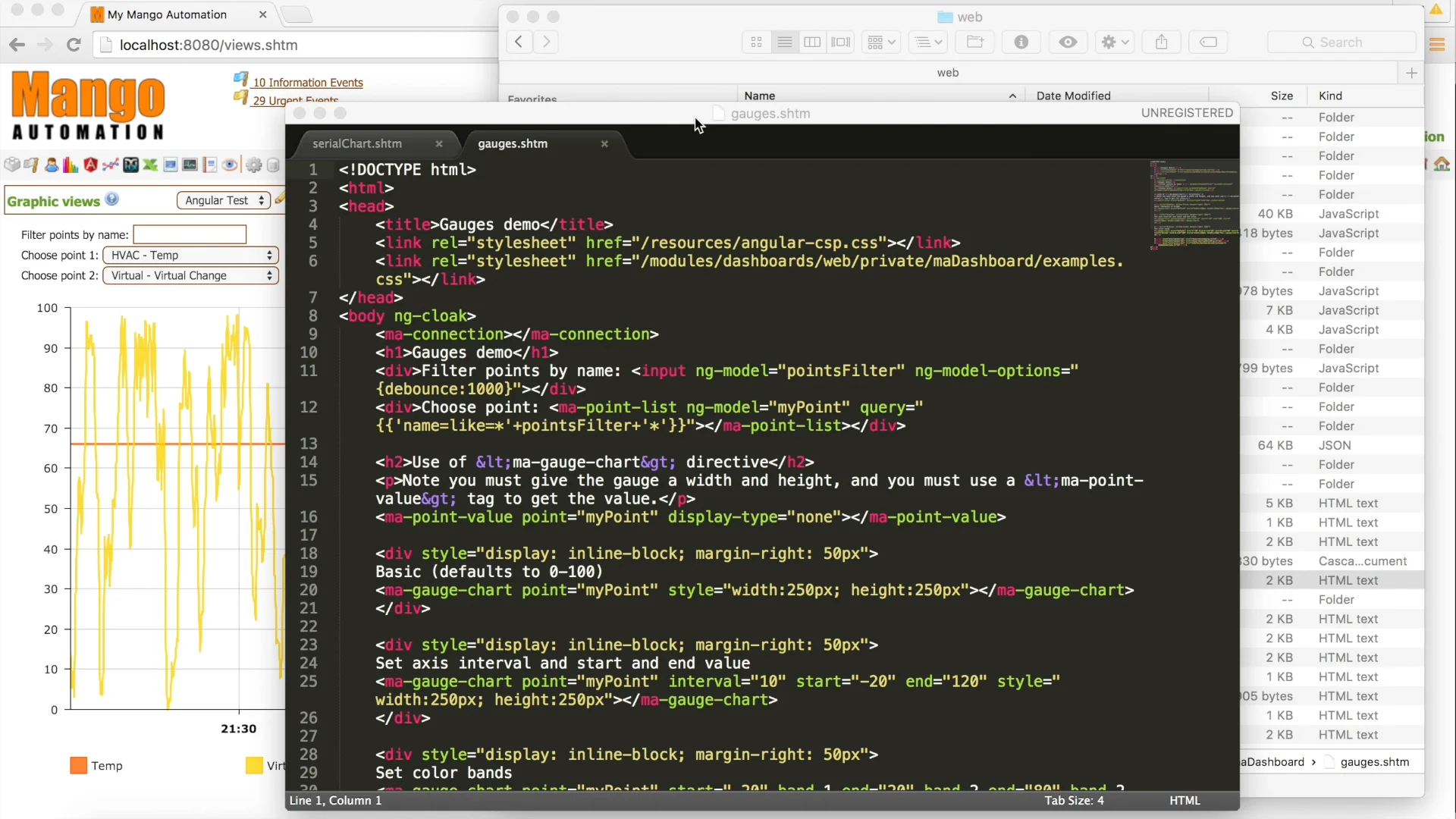Switch to serialChart.shtm tab

(x=357, y=144)
